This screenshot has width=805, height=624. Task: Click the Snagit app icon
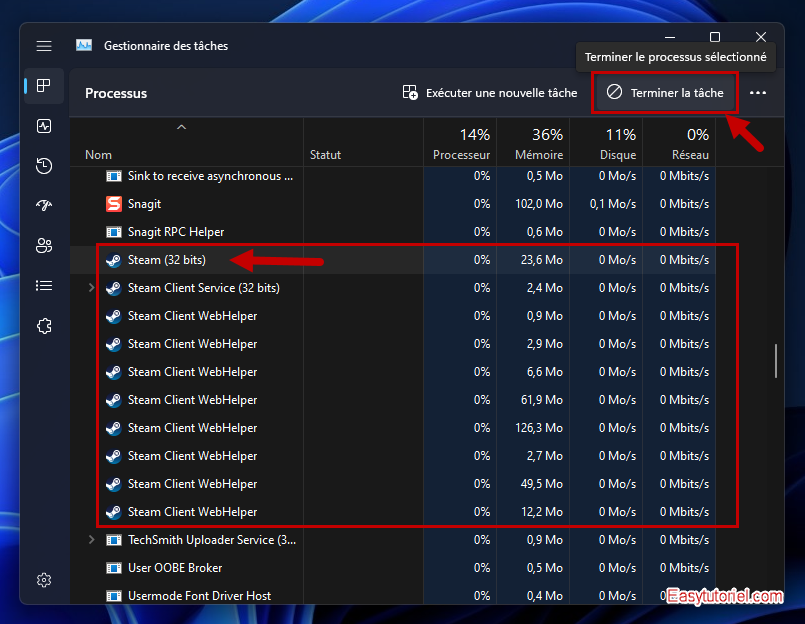113,204
